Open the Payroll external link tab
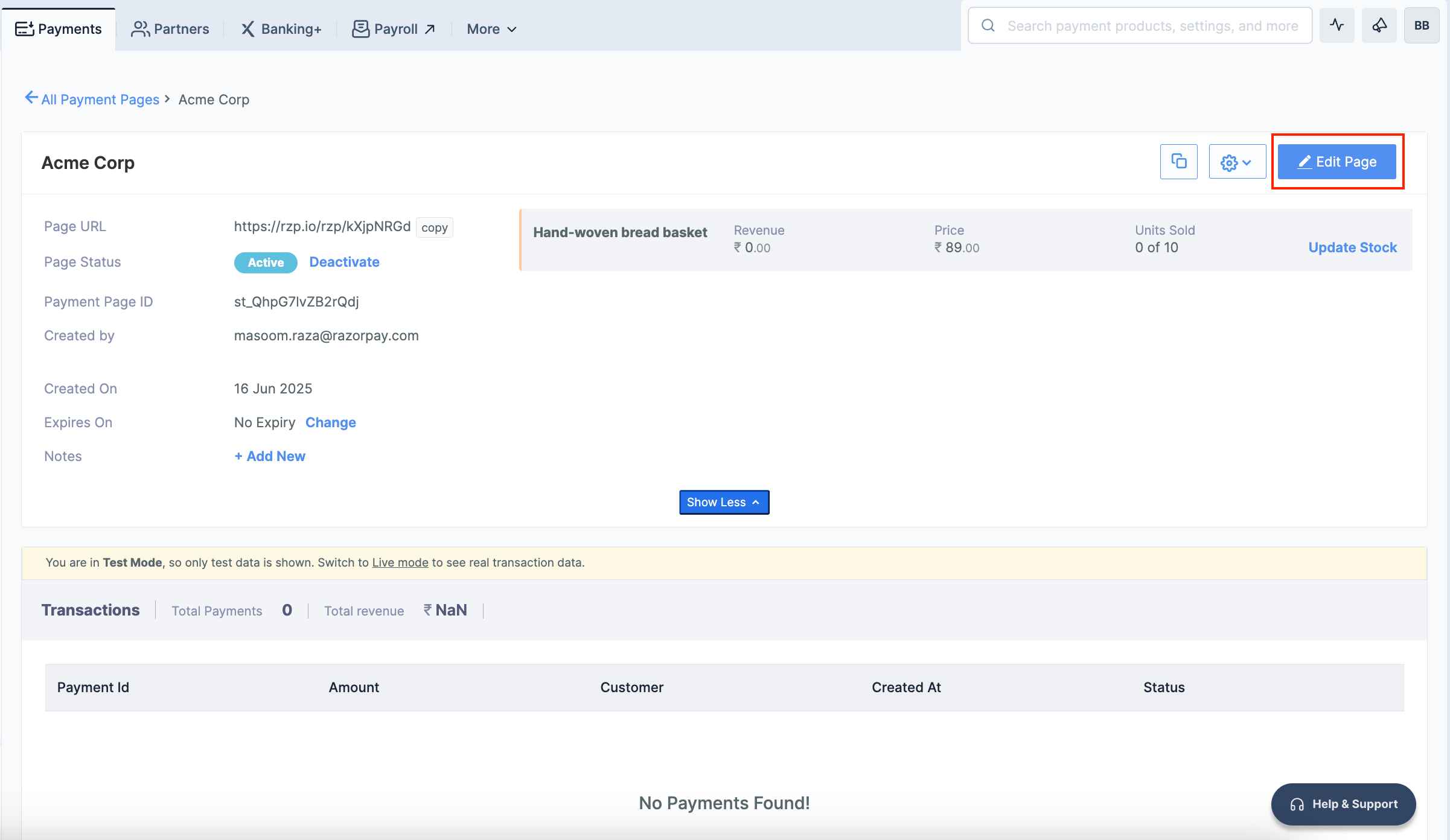The image size is (1450, 840). tap(394, 29)
